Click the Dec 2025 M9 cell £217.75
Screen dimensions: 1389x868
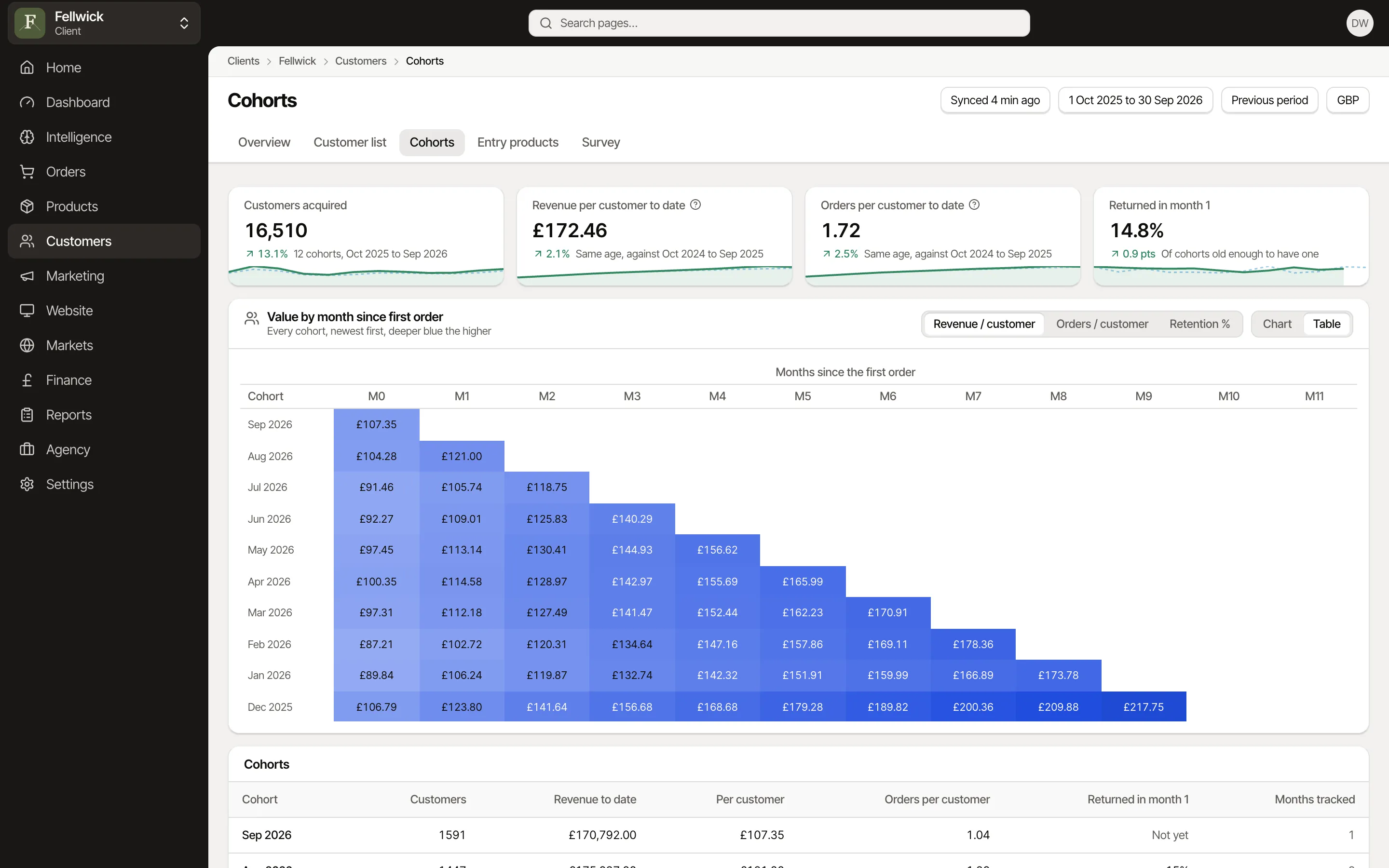[x=1144, y=707]
